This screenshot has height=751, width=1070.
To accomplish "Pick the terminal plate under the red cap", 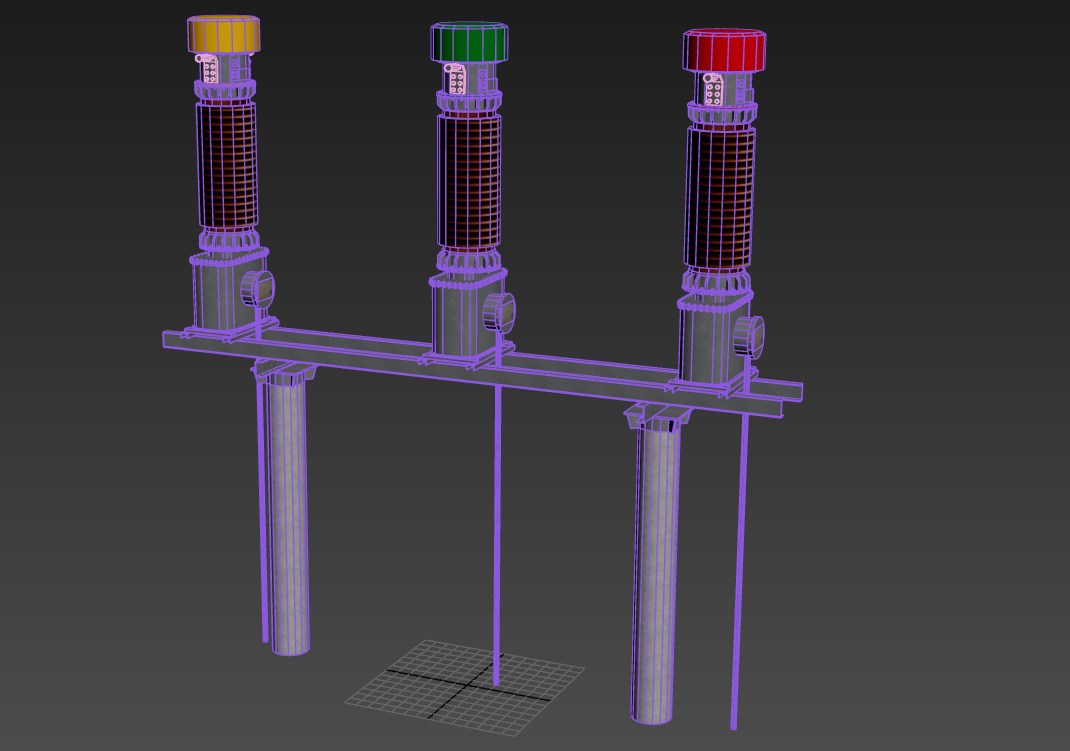I will [713, 89].
